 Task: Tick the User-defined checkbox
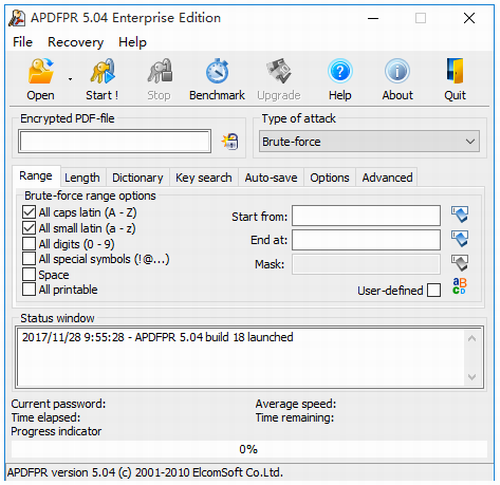coord(434,290)
